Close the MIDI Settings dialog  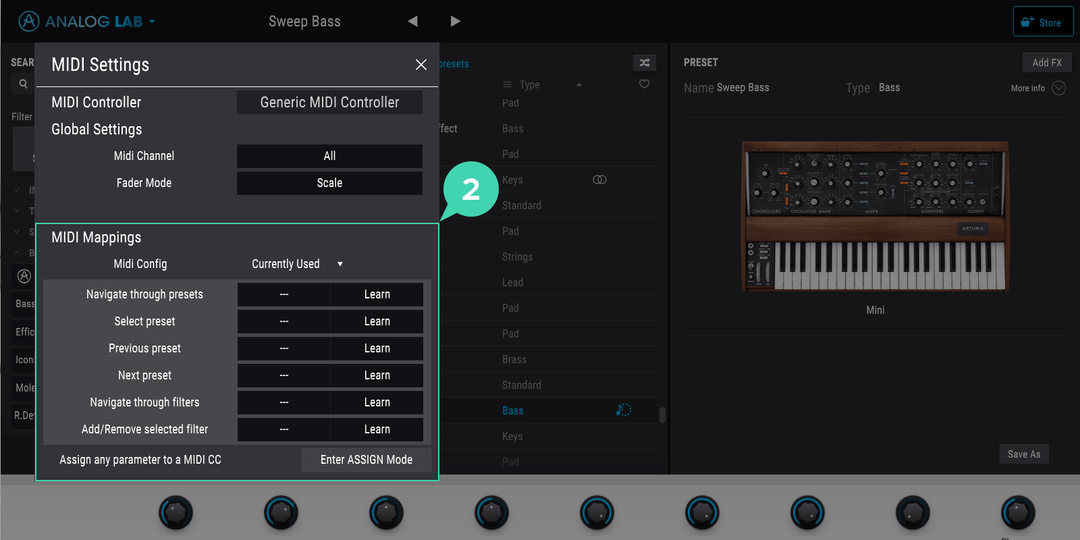tap(421, 65)
